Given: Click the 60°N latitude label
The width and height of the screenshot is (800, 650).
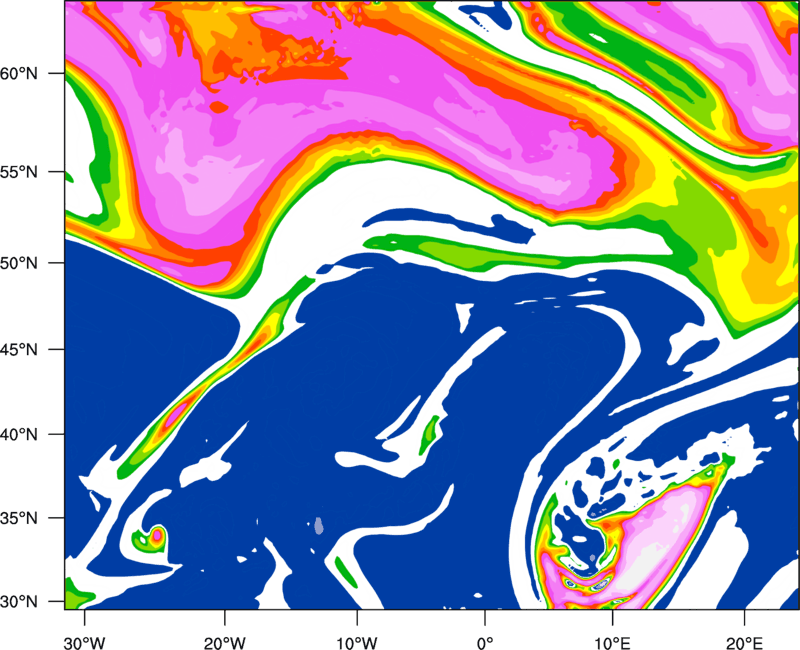Looking at the screenshot, I should pos(19,73).
